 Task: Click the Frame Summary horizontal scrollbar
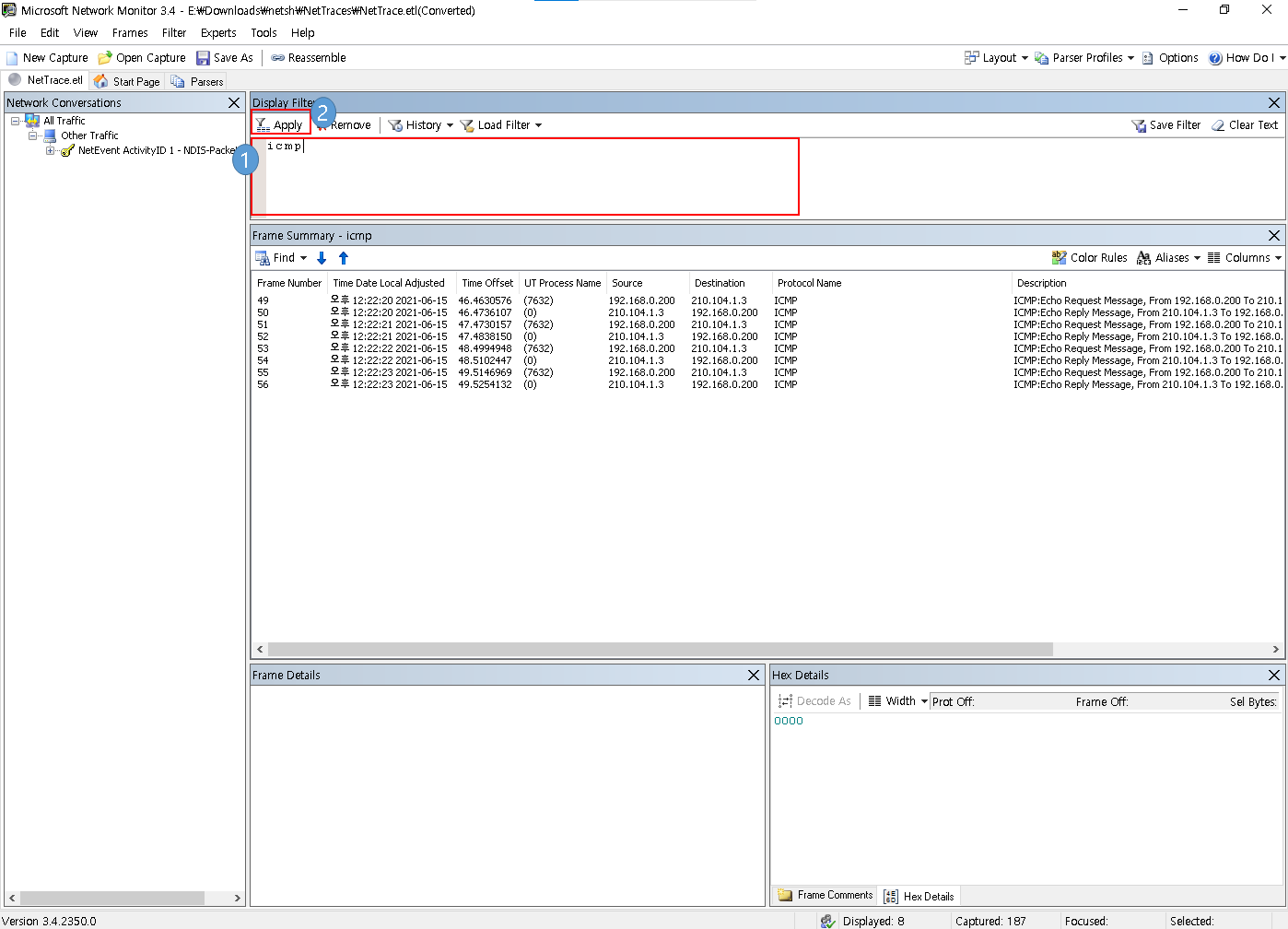coord(660,650)
